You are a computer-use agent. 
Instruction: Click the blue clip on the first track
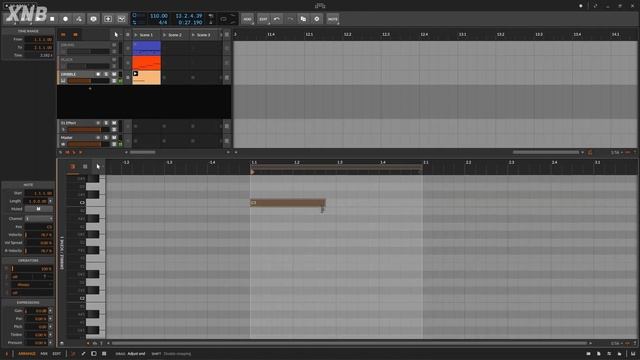(147, 48)
